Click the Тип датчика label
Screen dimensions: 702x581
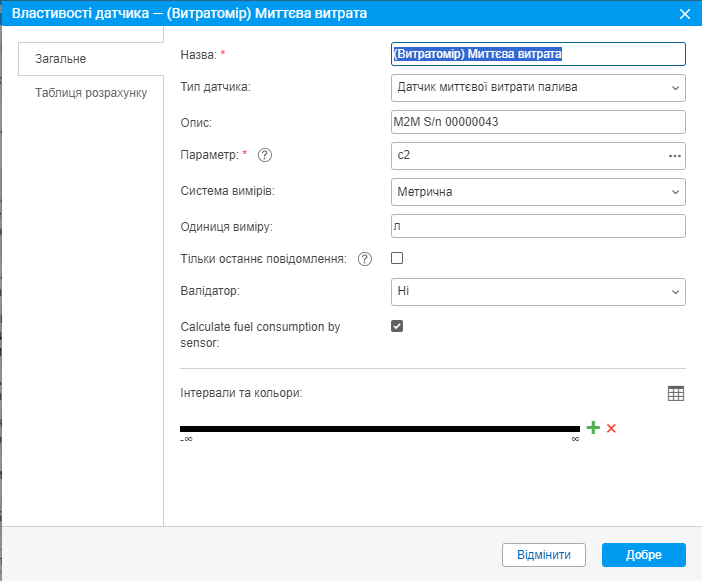click(x=215, y=87)
